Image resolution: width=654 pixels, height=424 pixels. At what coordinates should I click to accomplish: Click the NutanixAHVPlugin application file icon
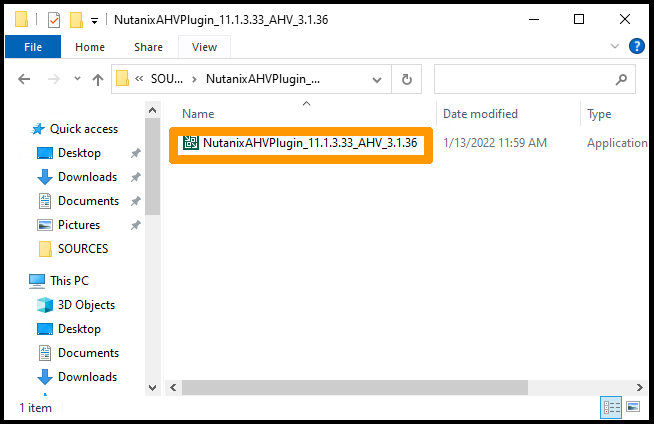click(189, 143)
